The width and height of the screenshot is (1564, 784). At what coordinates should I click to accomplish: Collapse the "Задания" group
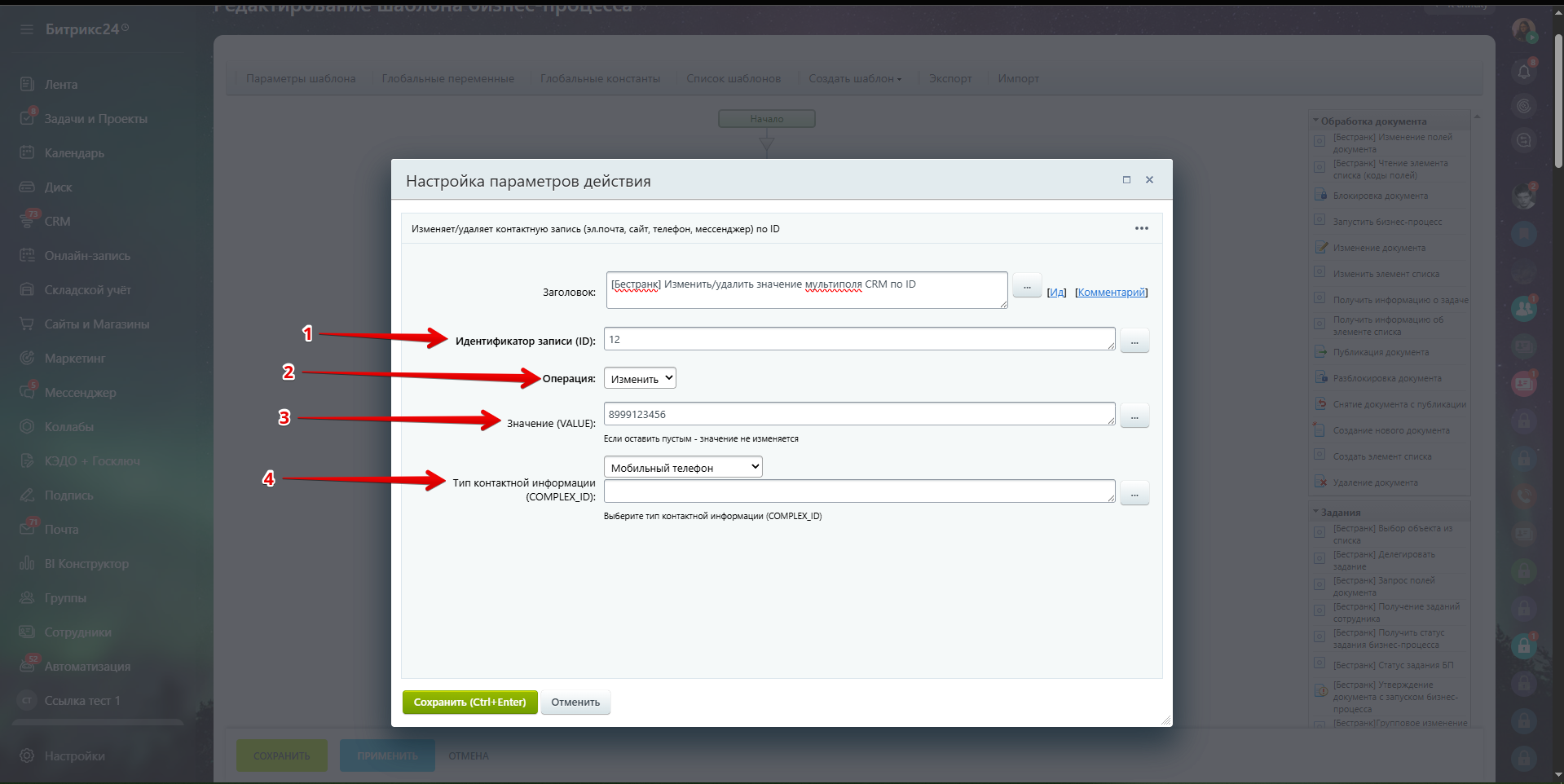[x=1316, y=512]
